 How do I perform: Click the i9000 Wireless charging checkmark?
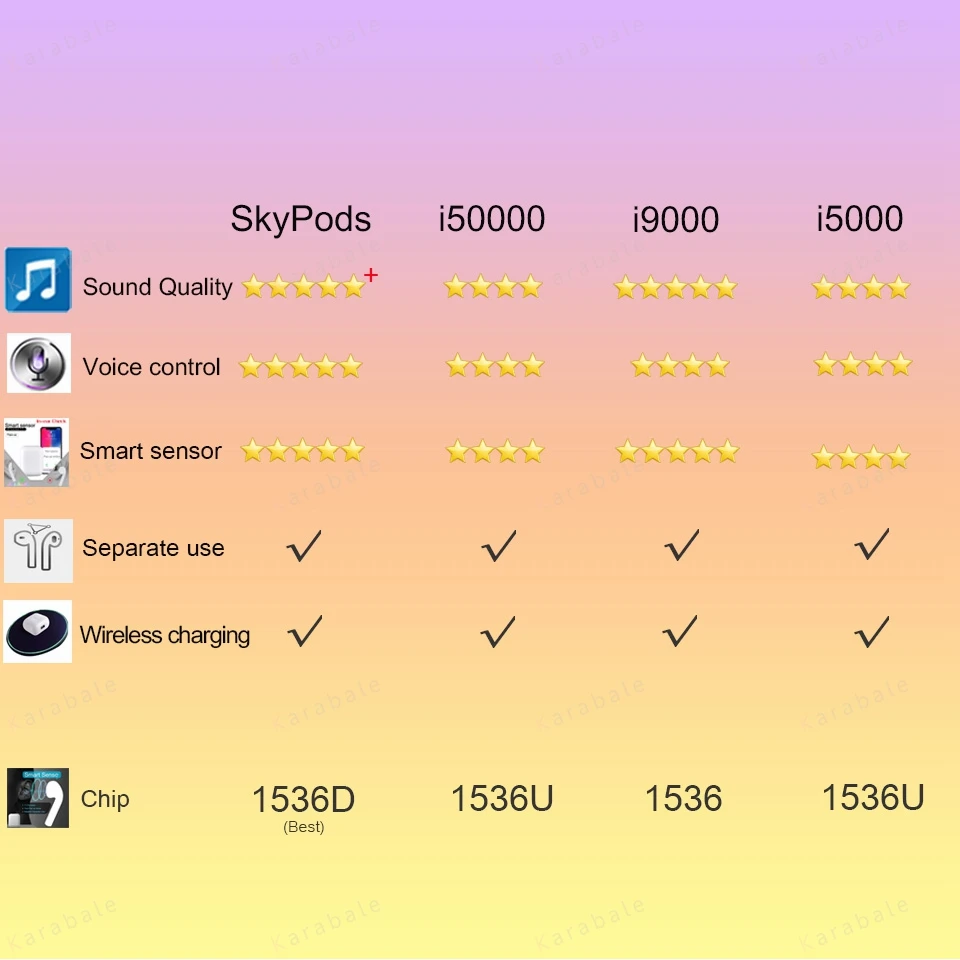[680, 631]
